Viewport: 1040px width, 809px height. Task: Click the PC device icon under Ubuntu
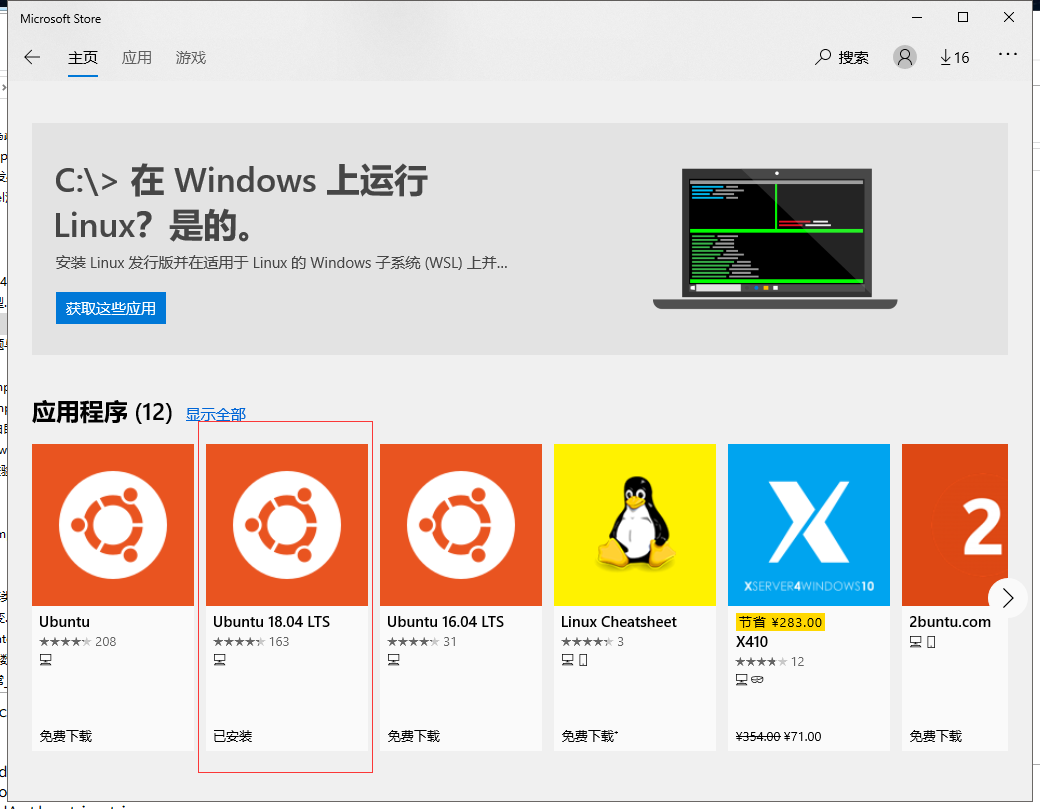pos(46,660)
